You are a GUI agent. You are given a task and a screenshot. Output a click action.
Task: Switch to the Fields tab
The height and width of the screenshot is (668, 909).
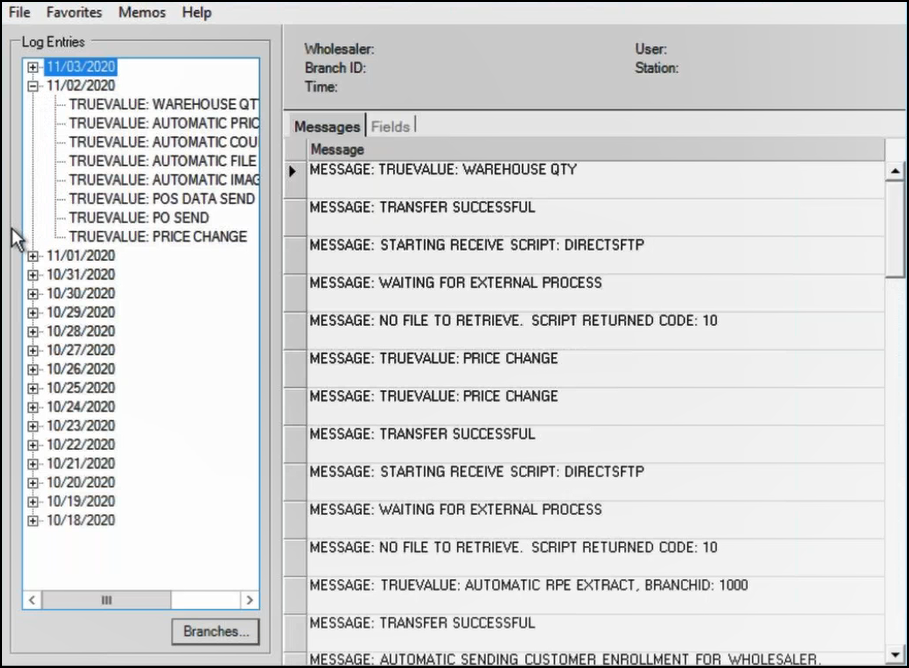pos(390,126)
